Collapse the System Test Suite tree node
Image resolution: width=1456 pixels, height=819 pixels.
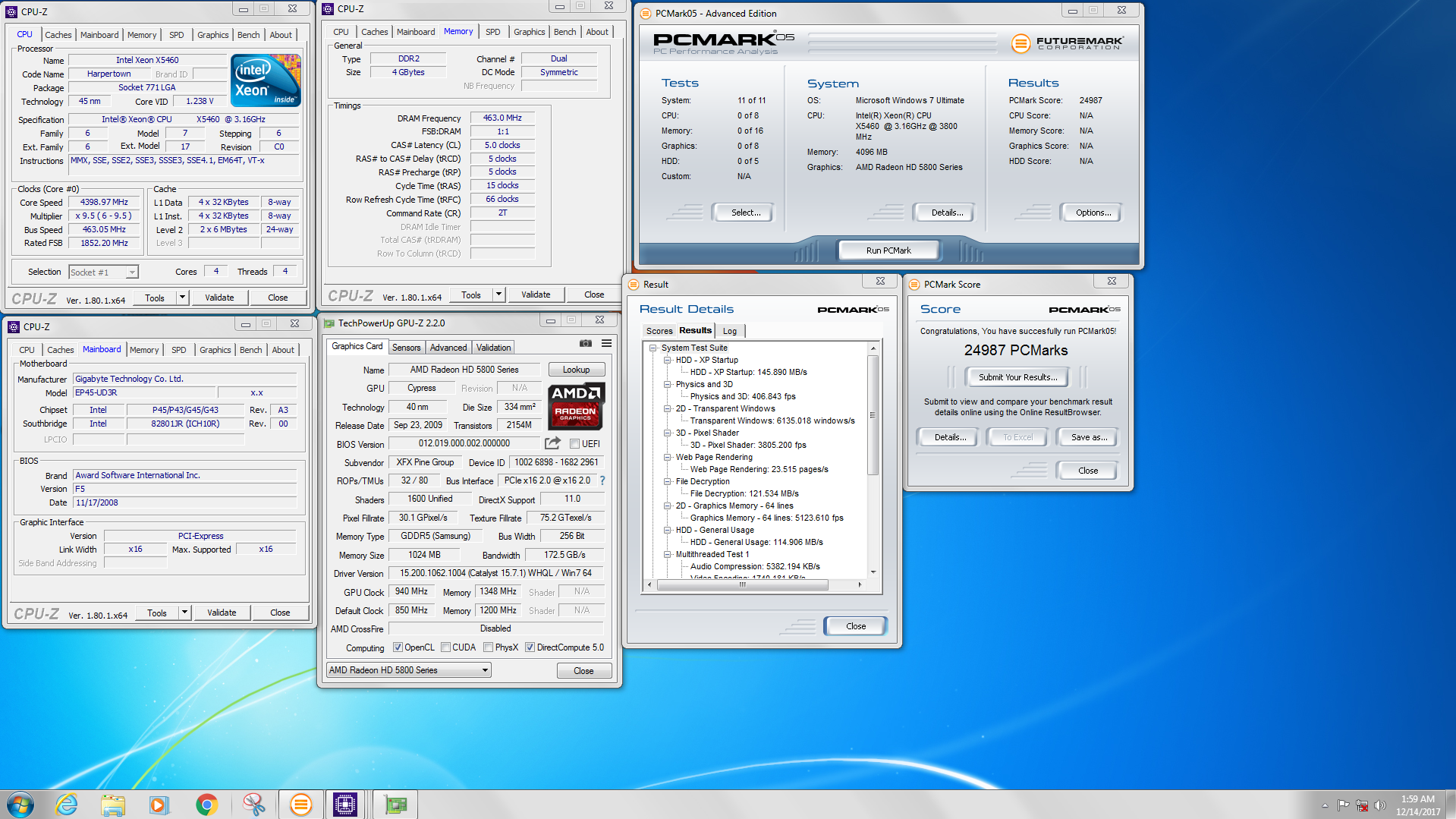(653, 348)
